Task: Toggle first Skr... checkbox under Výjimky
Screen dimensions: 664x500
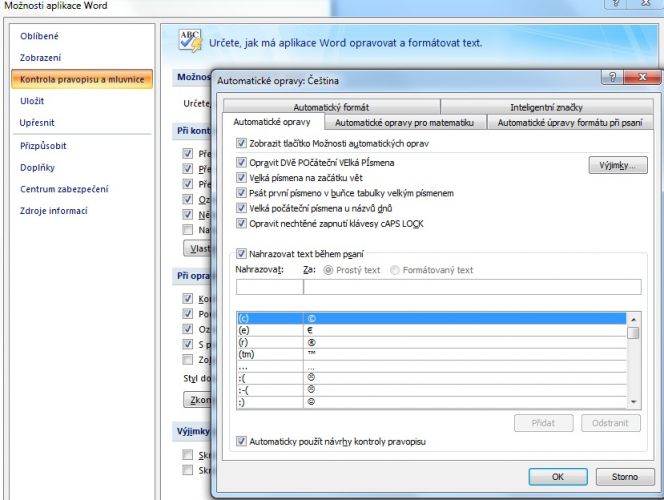Action: (188, 455)
